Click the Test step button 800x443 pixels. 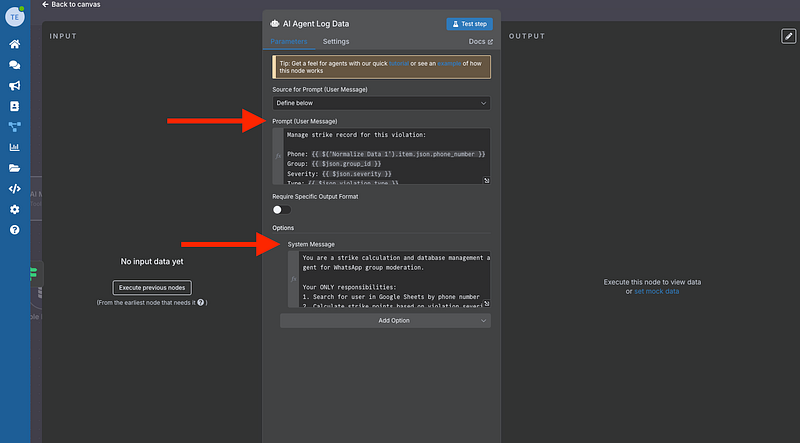tap(469, 23)
